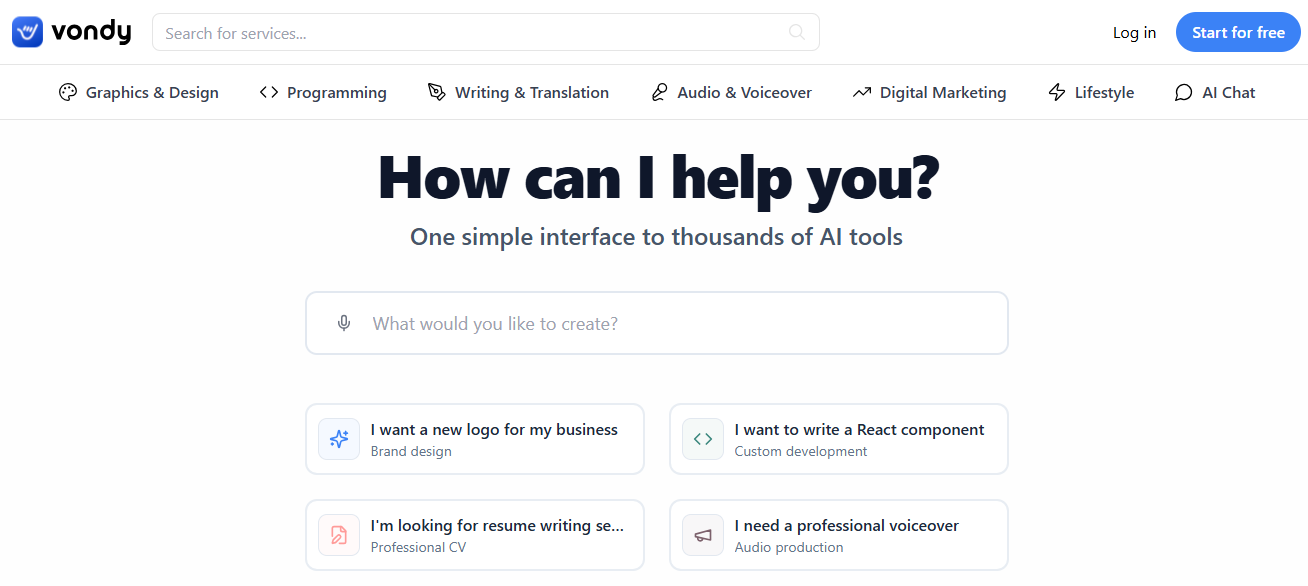Click the resume document icon
Screen dimensions: 1308x586
coord(339,535)
